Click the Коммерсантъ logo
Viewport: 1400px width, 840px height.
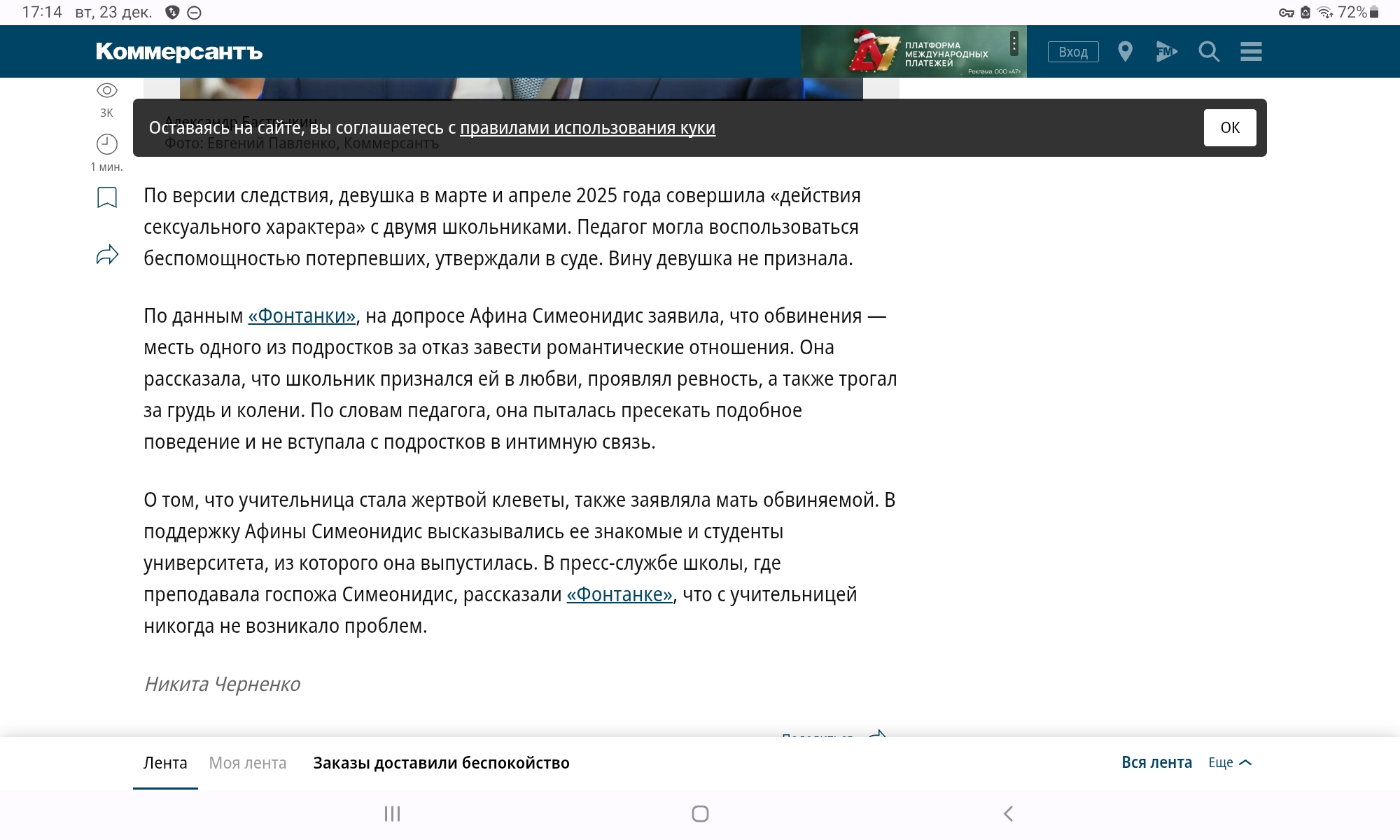click(179, 52)
